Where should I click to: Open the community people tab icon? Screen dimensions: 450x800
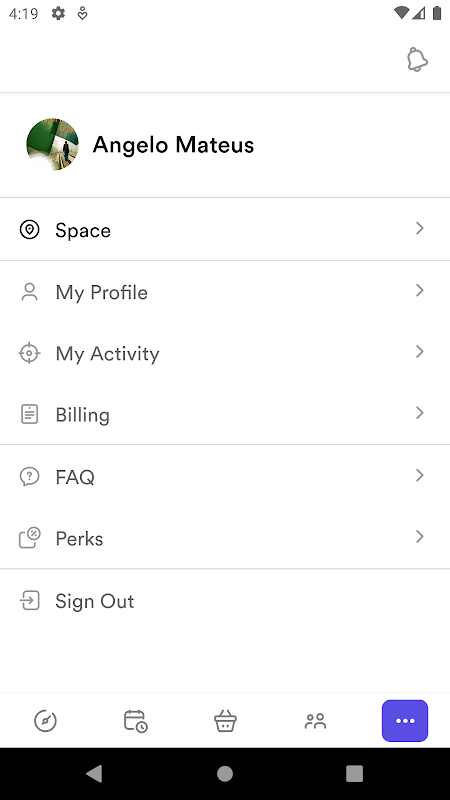pos(315,721)
